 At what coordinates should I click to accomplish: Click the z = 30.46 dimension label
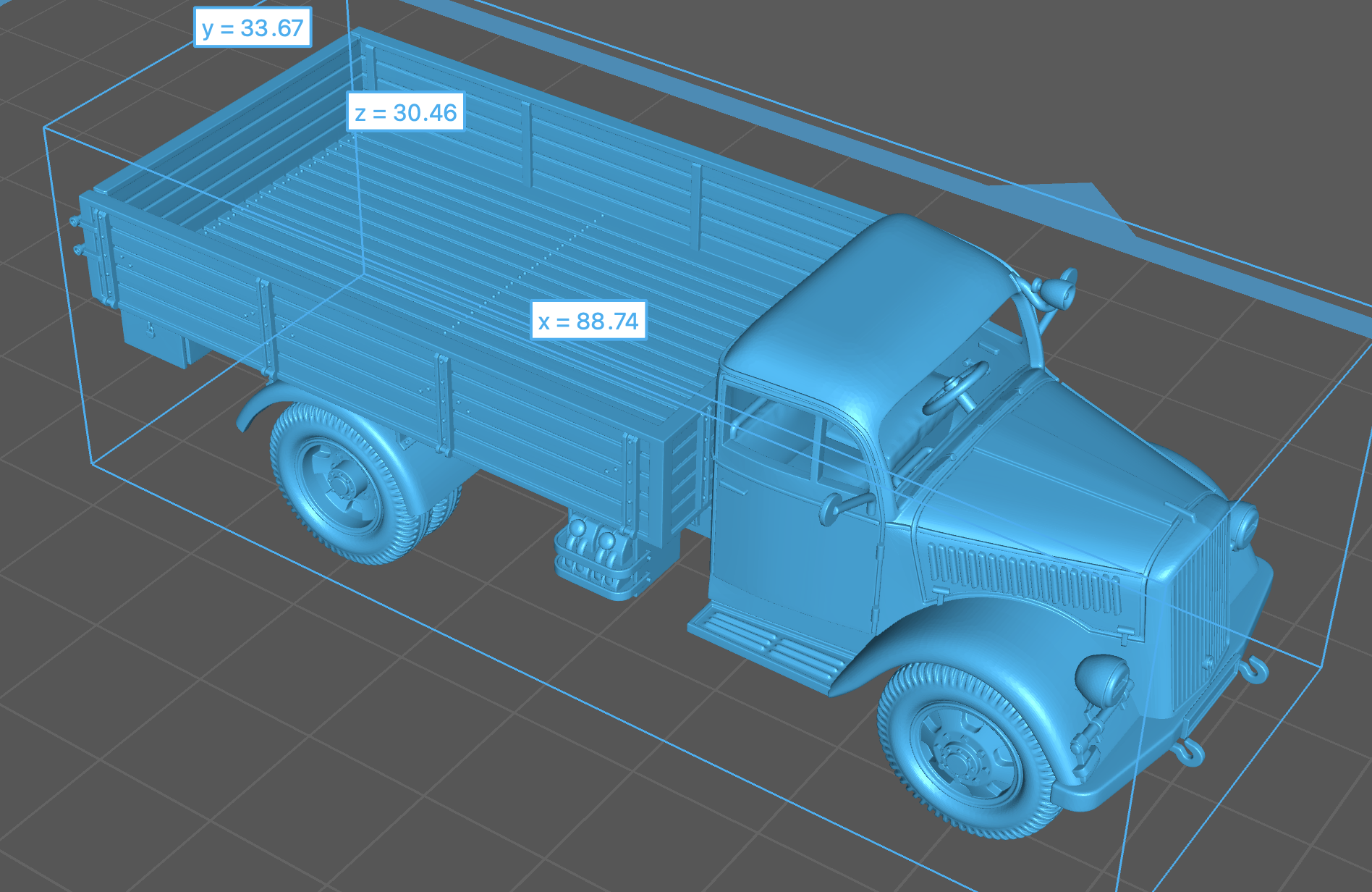point(405,113)
